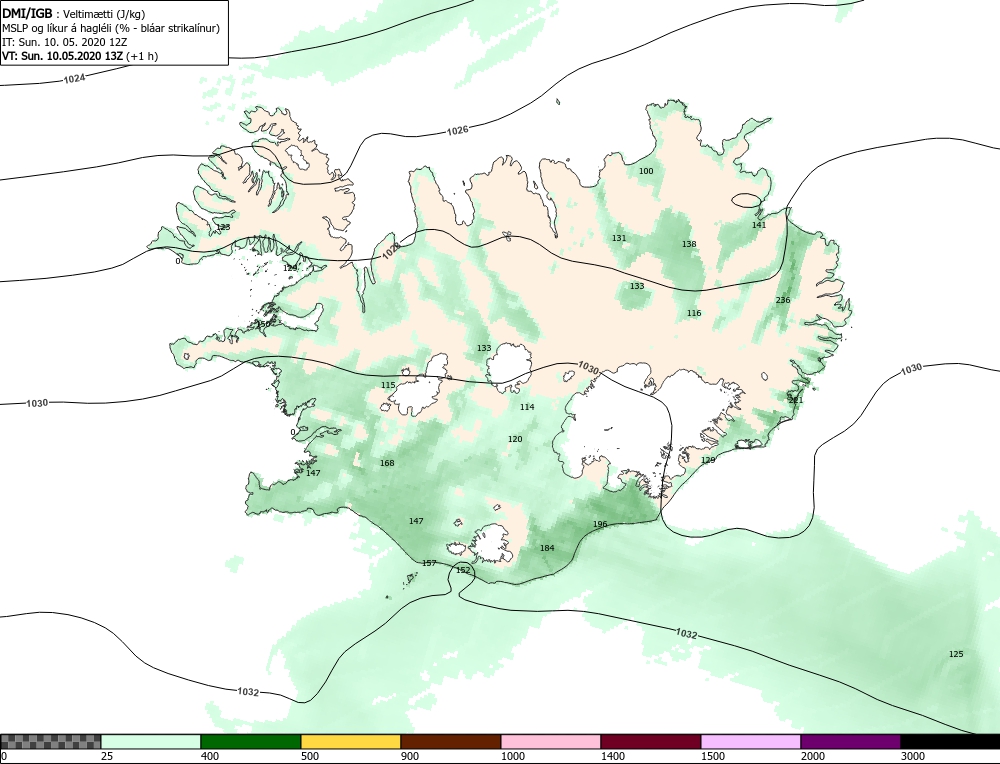Click the legend scale label '1500'
This screenshot has height=764, width=1000.
(713, 756)
